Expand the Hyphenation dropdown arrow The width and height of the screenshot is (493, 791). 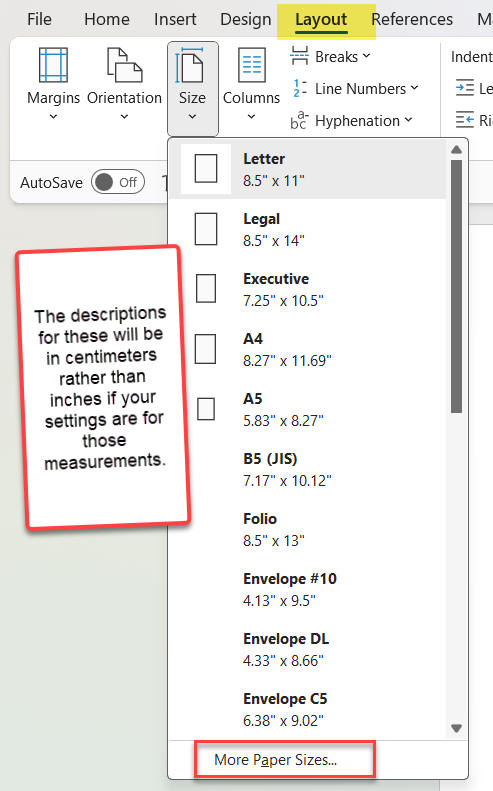click(x=408, y=120)
